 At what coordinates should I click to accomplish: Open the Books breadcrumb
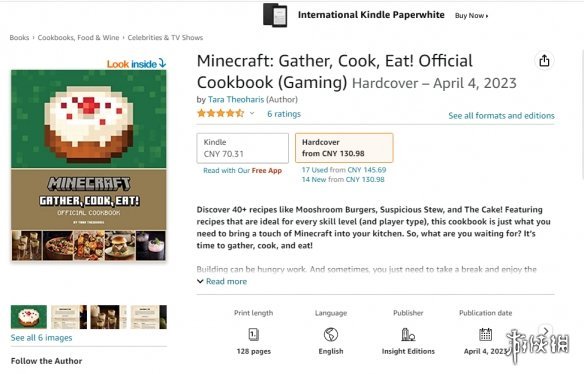tap(19, 38)
